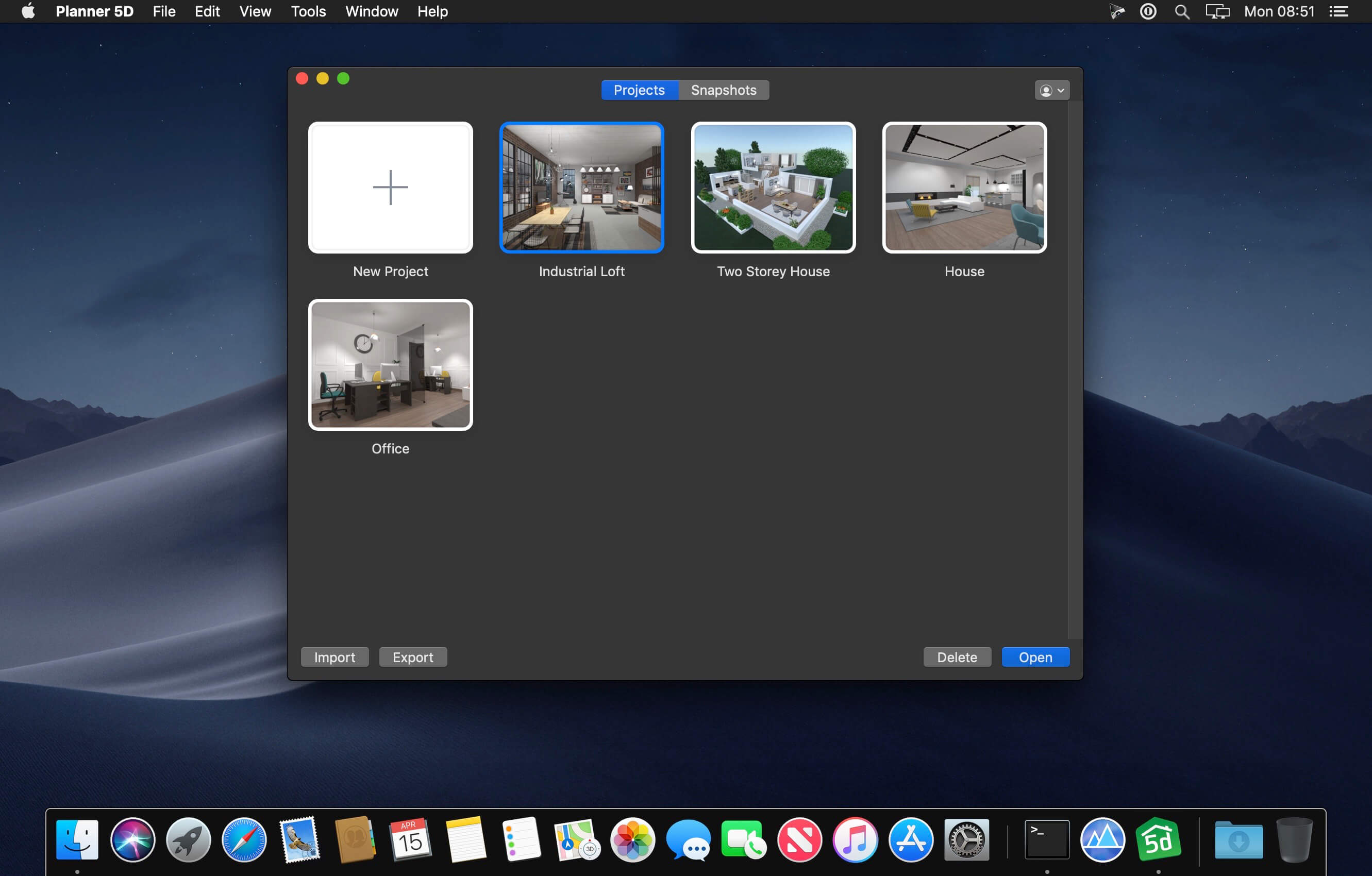
Task: Open the selected Industrial Loft project
Action: [1035, 656]
